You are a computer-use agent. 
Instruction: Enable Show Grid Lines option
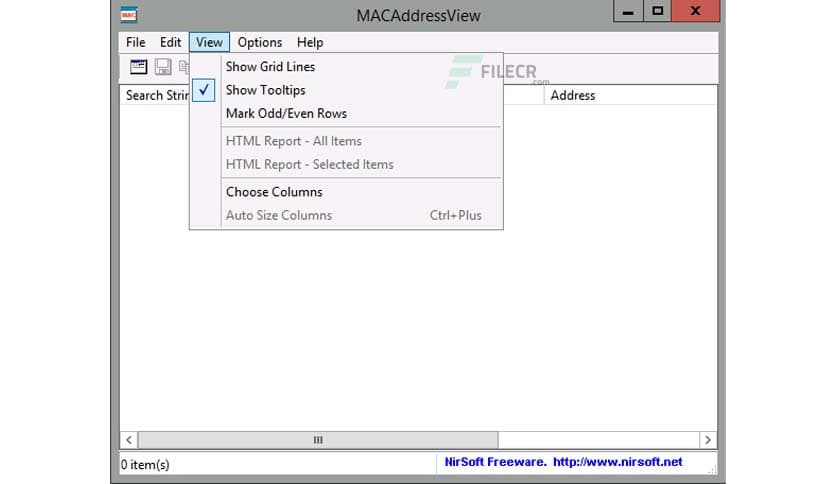346,67
